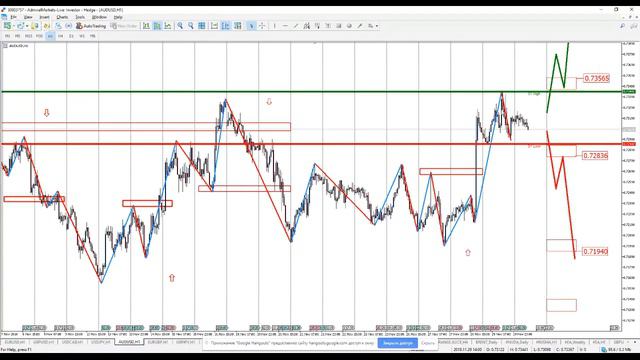The width and height of the screenshot is (640, 360).
Task: Select the Text Label tool
Action: coord(338,26)
